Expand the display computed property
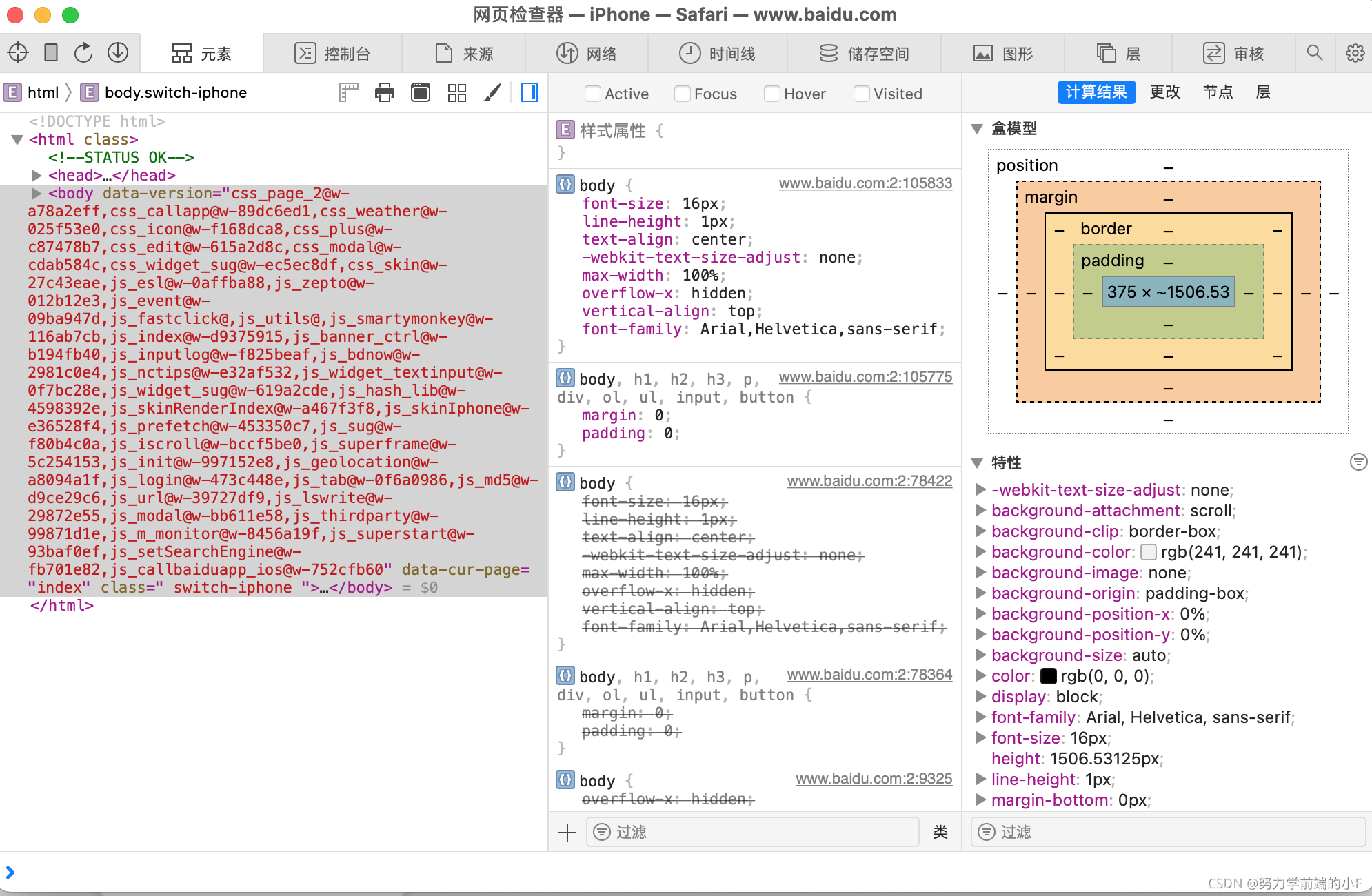 980,697
